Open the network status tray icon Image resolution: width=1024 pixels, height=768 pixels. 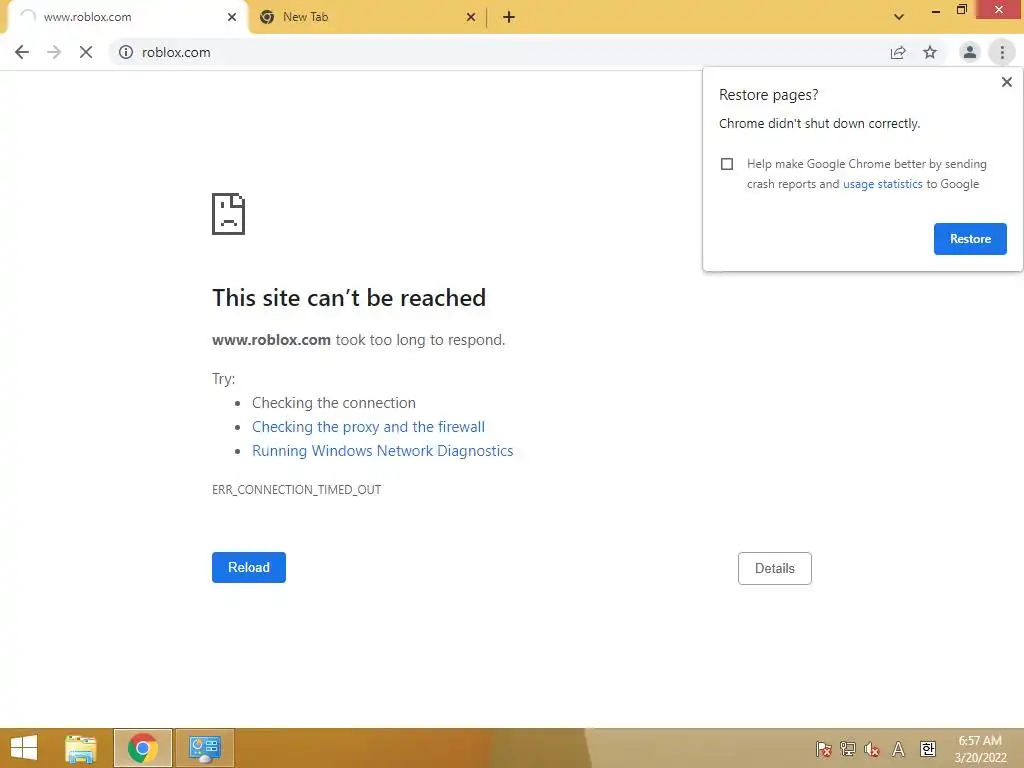pyautogui.click(x=848, y=749)
